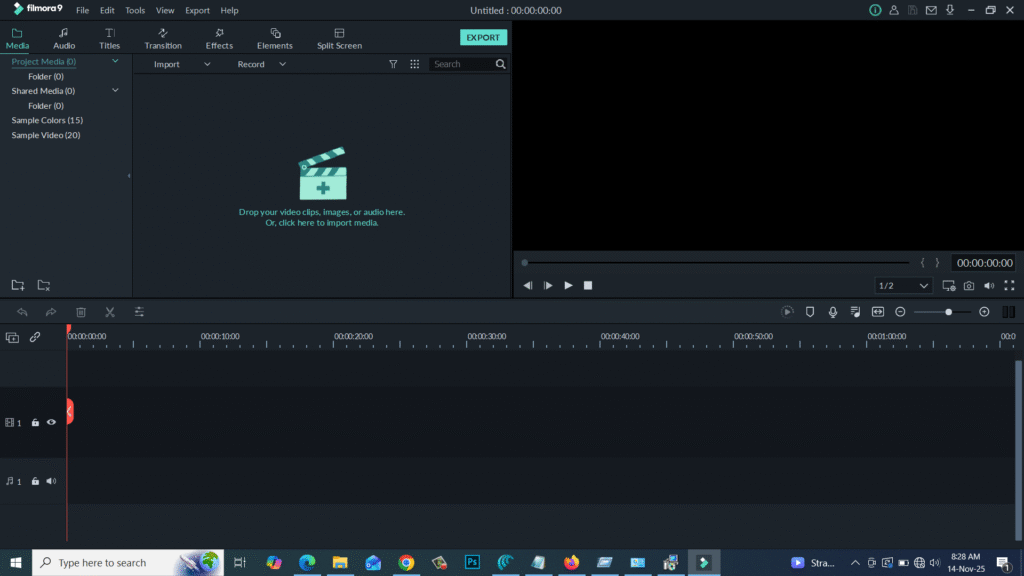Screen dimensions: 1024x576
Task: Enter fullscreen preview mode
Action: pyautogui.click(x=1011, y=285)
